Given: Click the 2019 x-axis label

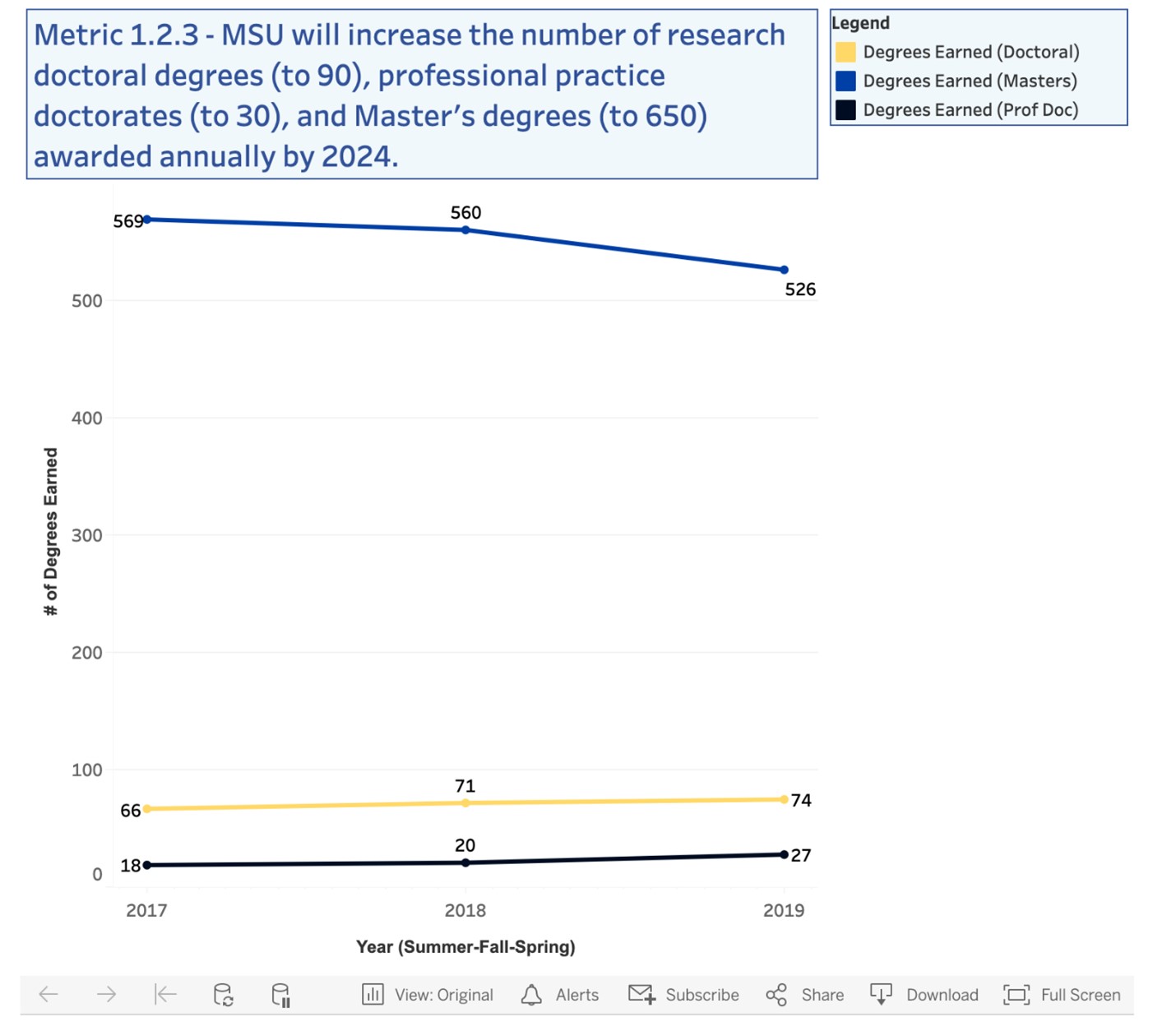Looking at the screenshot, I should tap(784, 910).
